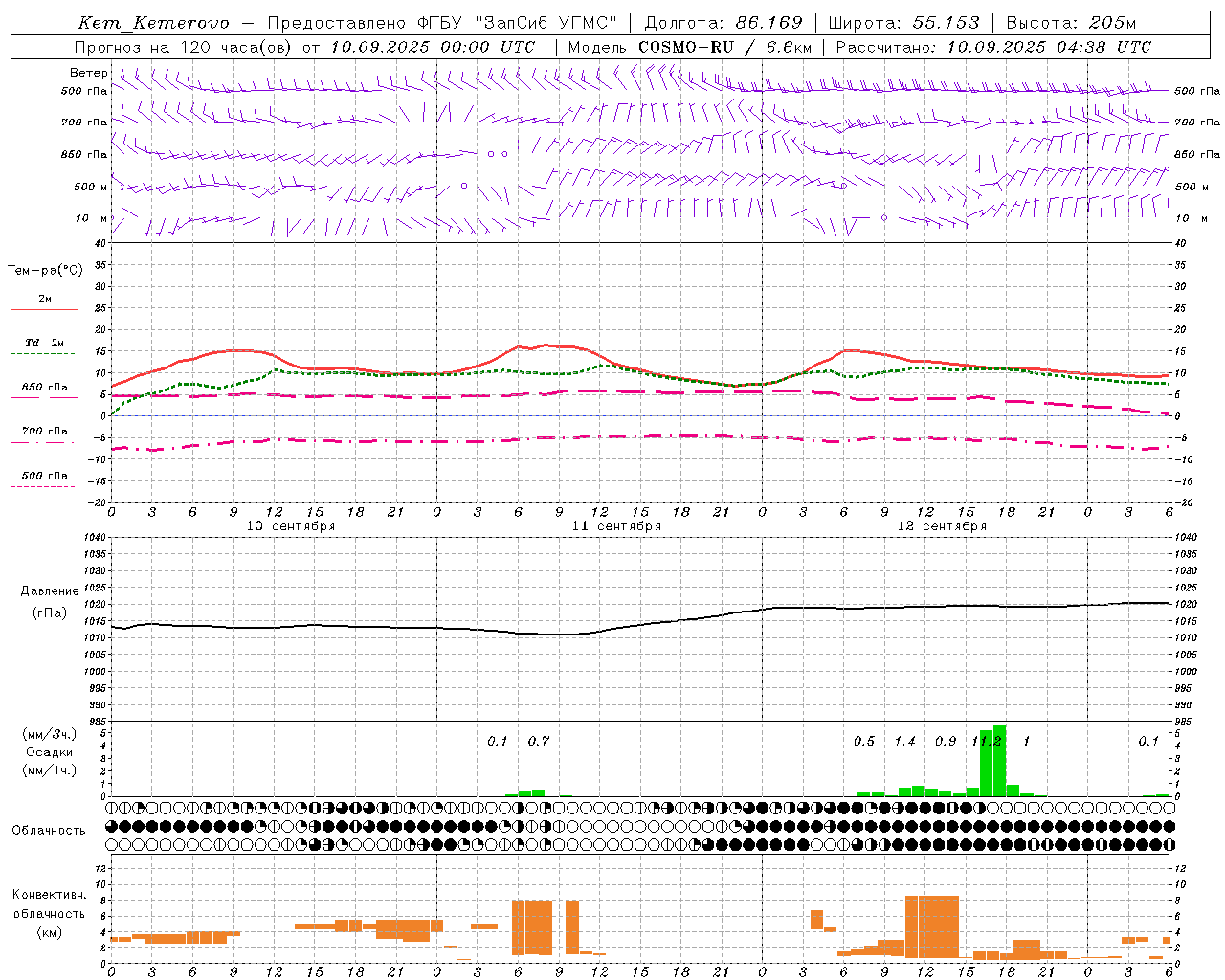Click the 'Td 2м' dew point legend entry

tap(44, 343)
